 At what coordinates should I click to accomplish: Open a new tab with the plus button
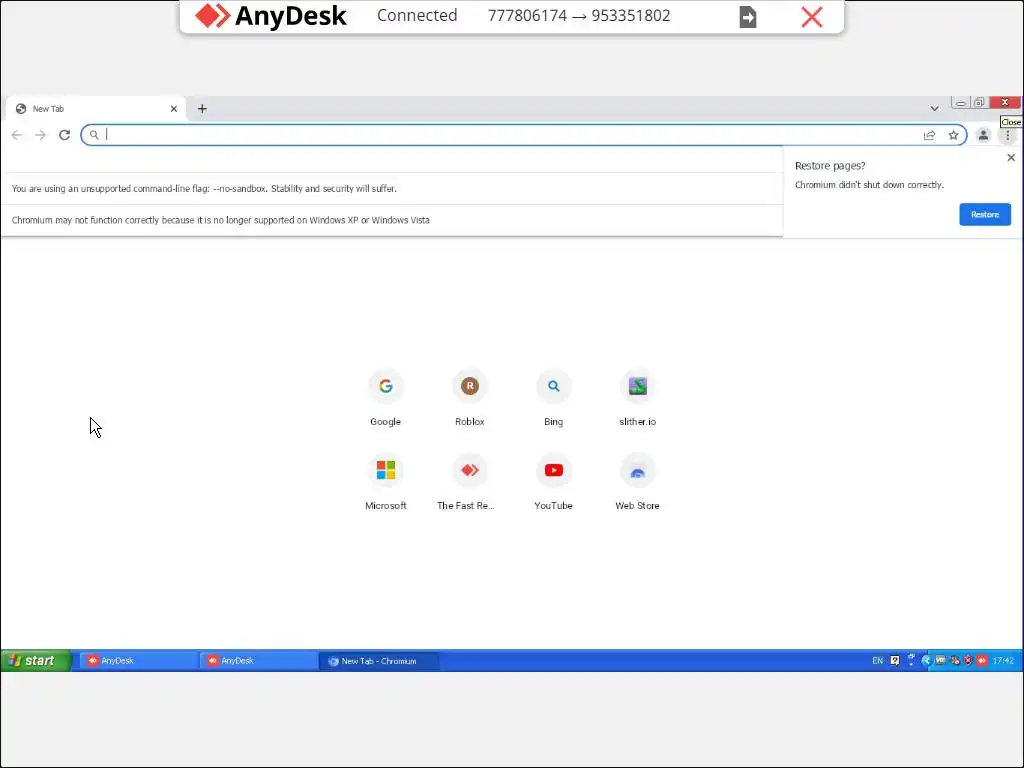(x=202, y=109)
